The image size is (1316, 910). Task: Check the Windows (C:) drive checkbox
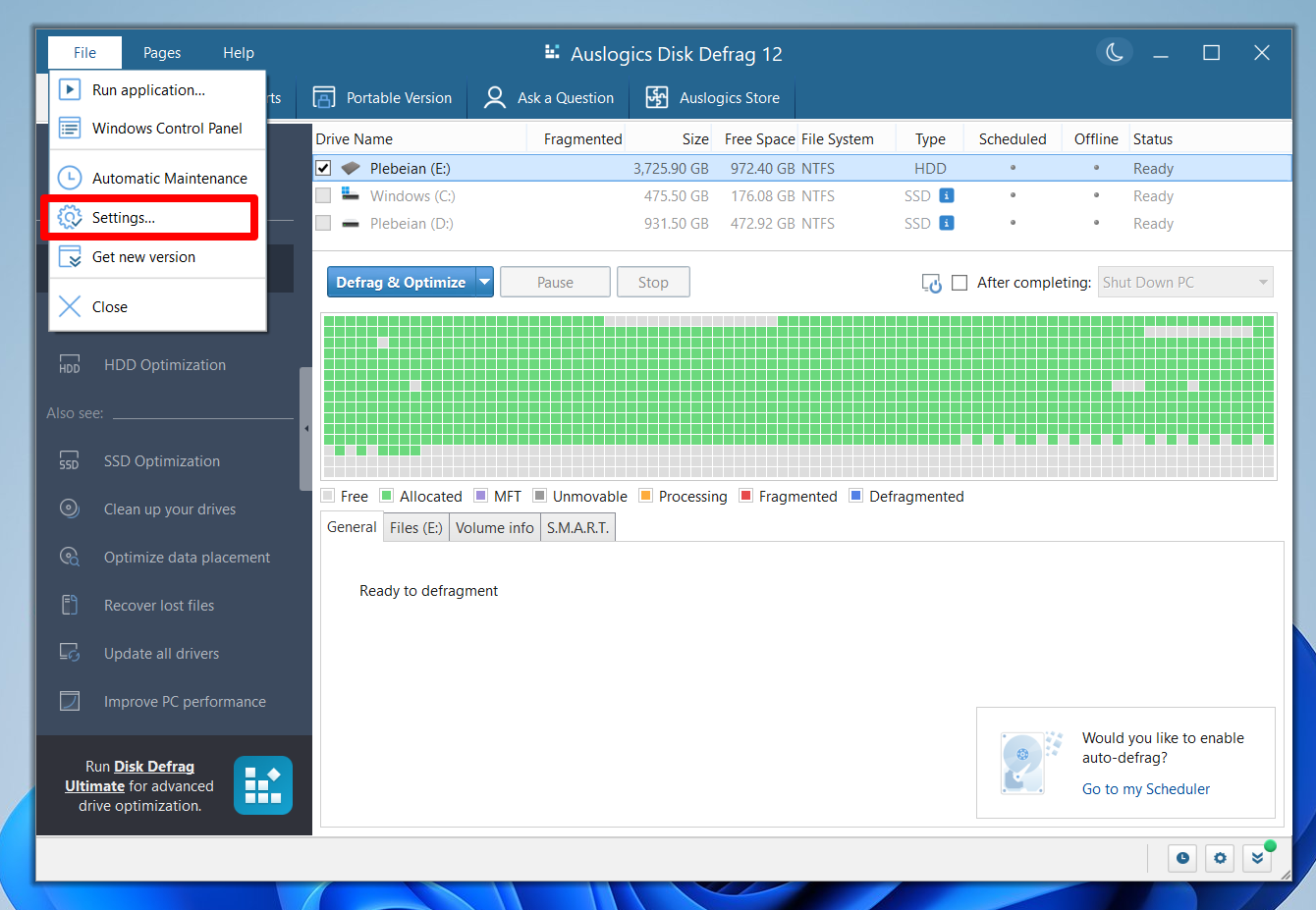point(323,194)
